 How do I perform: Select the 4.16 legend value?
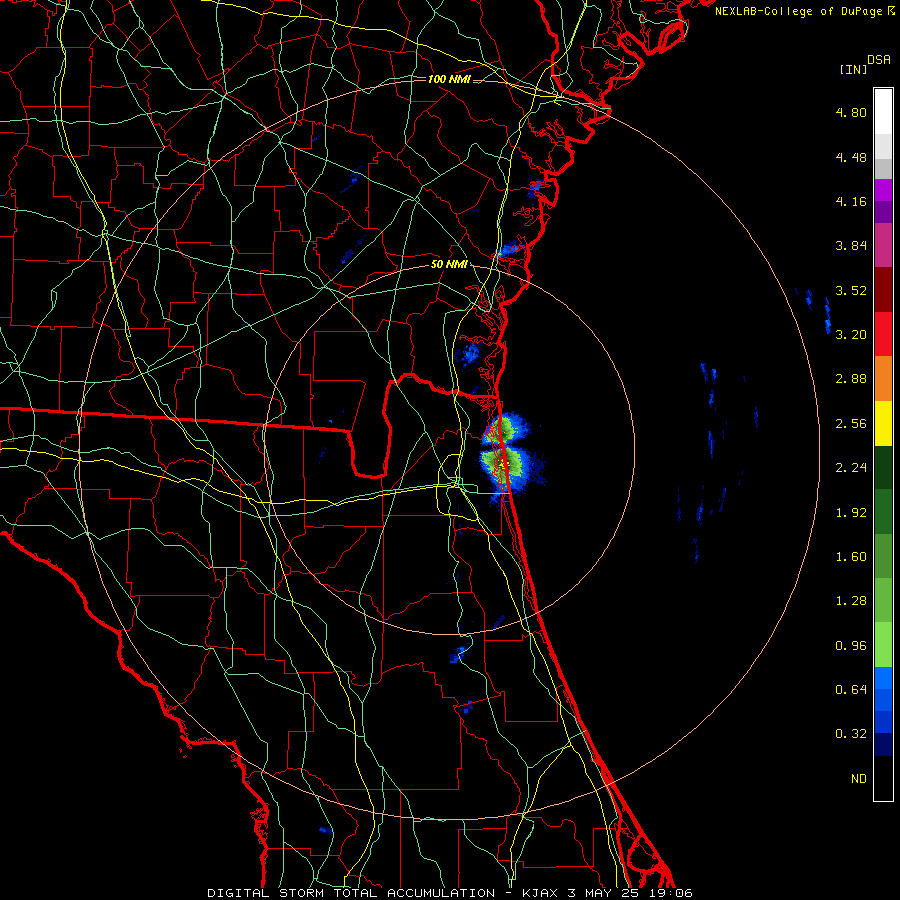[x=851, y=201]
